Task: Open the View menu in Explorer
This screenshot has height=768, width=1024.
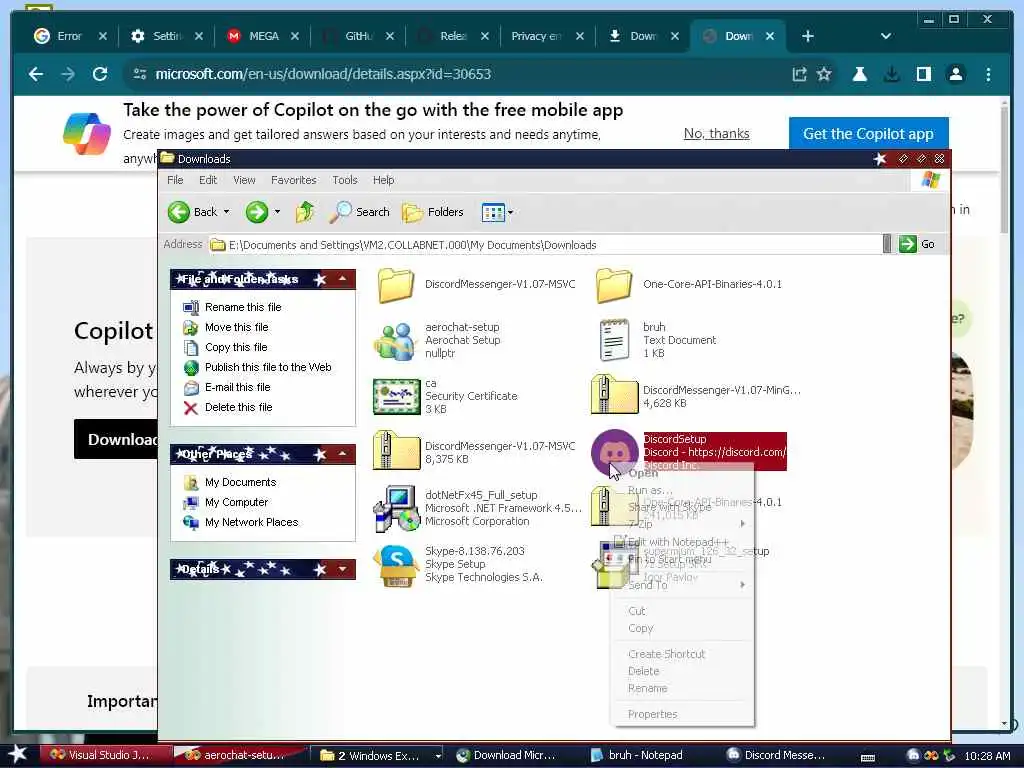Action: tap(244, 180)
